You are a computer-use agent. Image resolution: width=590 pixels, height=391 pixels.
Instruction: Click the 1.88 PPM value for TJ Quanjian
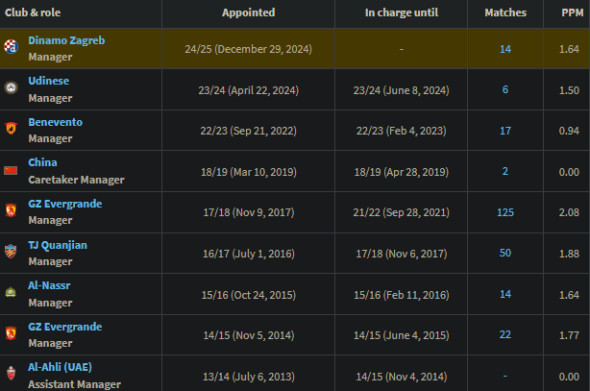click(569, 254)
